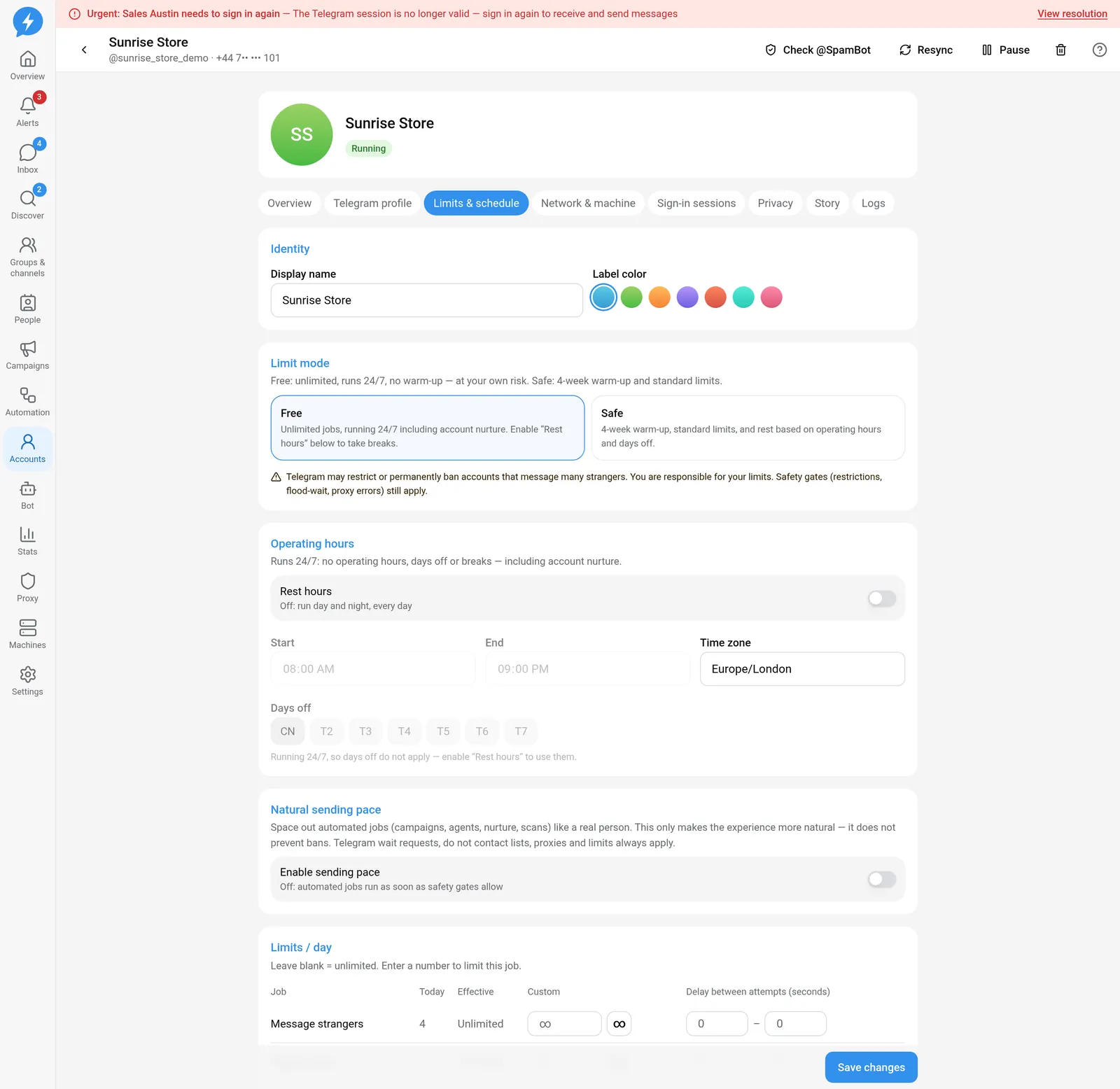The width and height of the screenshot is (1120, 1089).
Task: Toggle Enable sending pace switch
Action: point(882,879)
